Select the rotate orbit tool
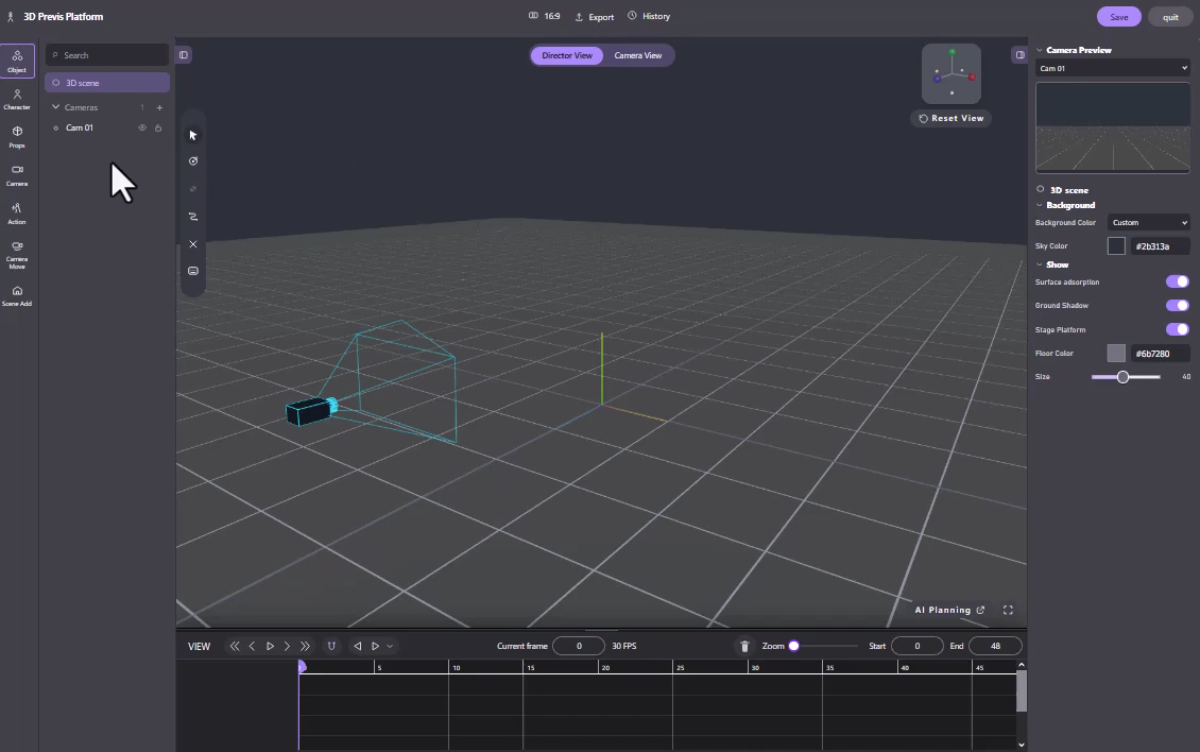This screenshot has width=1200, height=752. click(193, 161)
